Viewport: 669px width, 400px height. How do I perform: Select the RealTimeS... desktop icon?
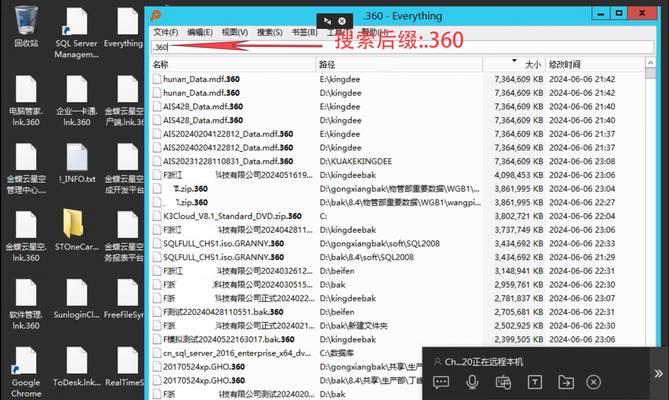[x=125, y=367]
